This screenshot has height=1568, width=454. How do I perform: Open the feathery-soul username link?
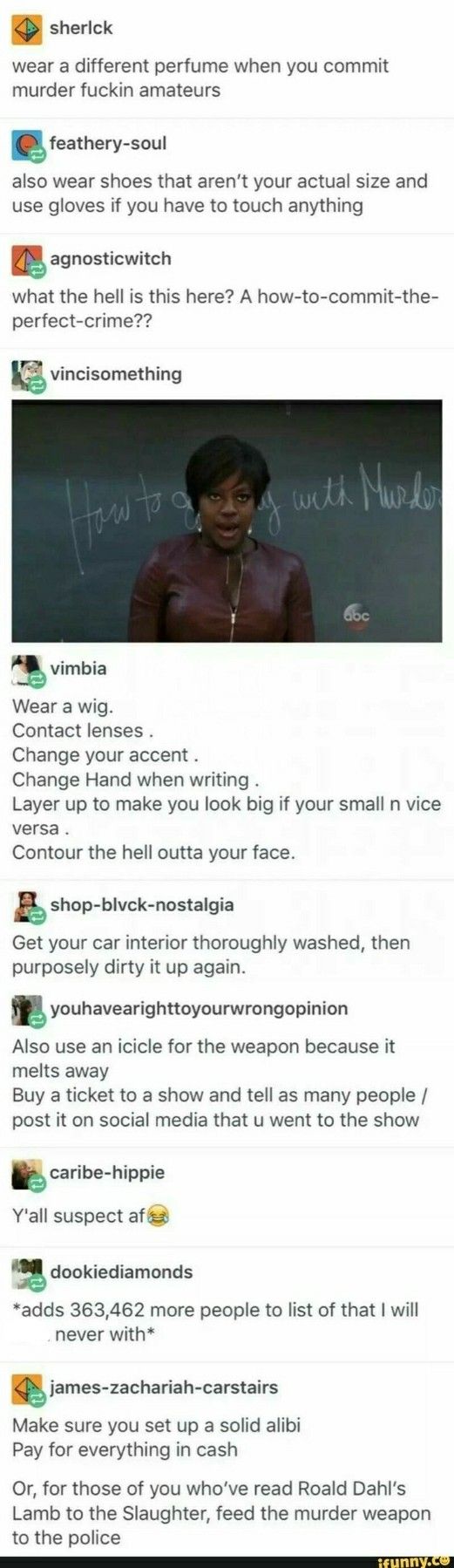pos(108,143)
